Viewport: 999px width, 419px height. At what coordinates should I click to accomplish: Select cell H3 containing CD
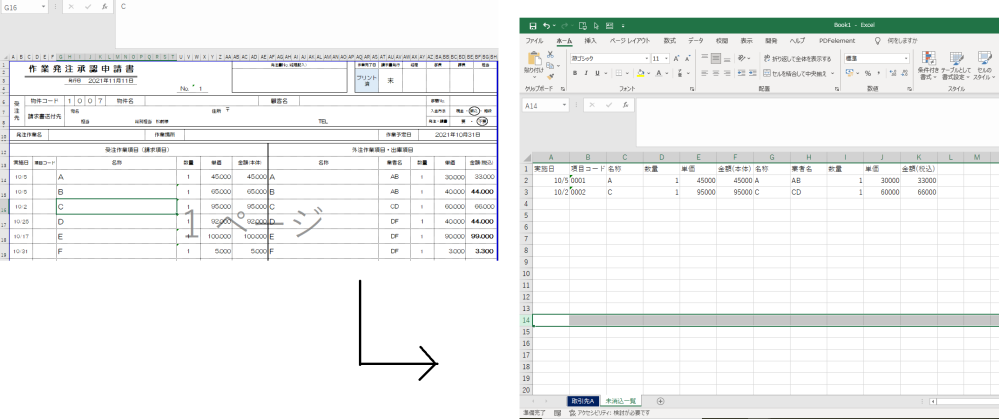point(809,192)
